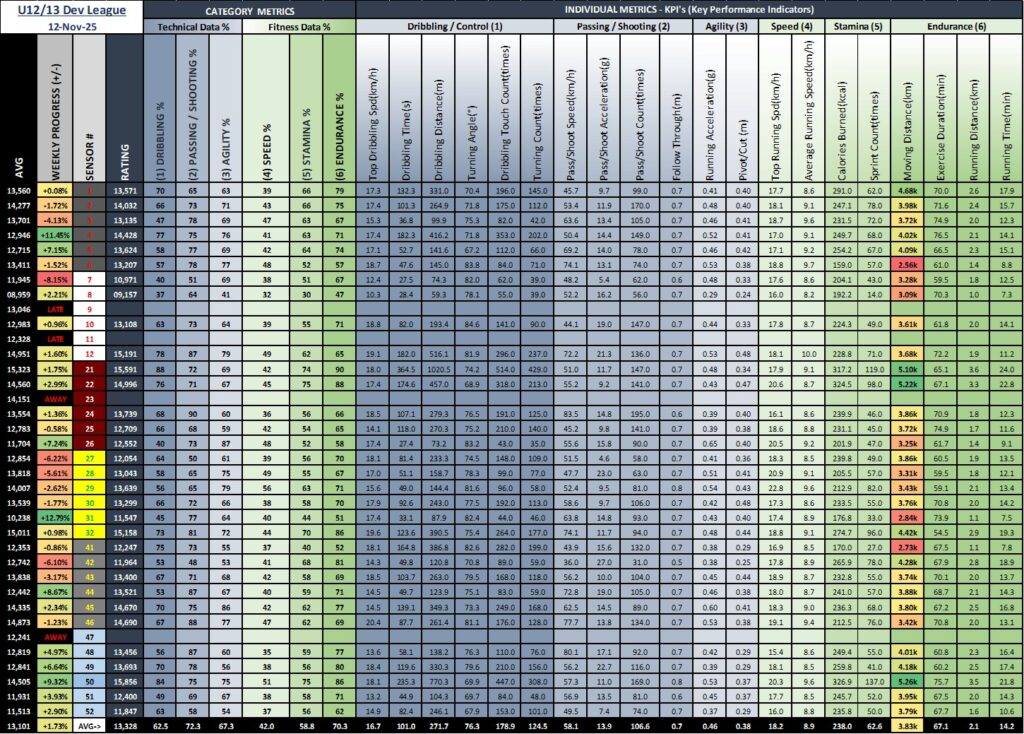
Task: Click the Passing / Shooting (2) section header
Action: [x=623, y=27]
